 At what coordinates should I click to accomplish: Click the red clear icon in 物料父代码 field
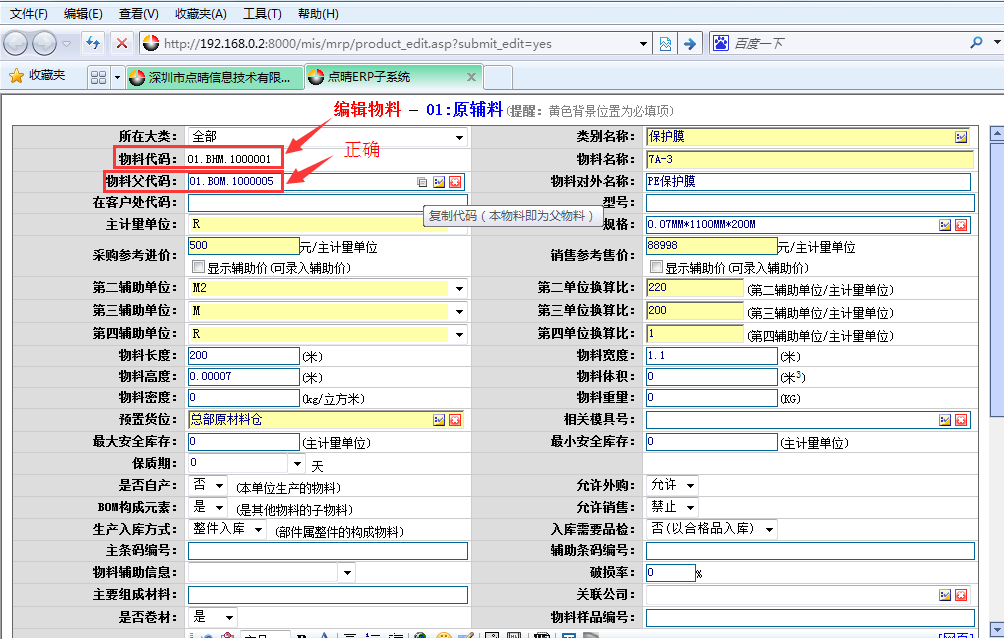click(455, 182)
